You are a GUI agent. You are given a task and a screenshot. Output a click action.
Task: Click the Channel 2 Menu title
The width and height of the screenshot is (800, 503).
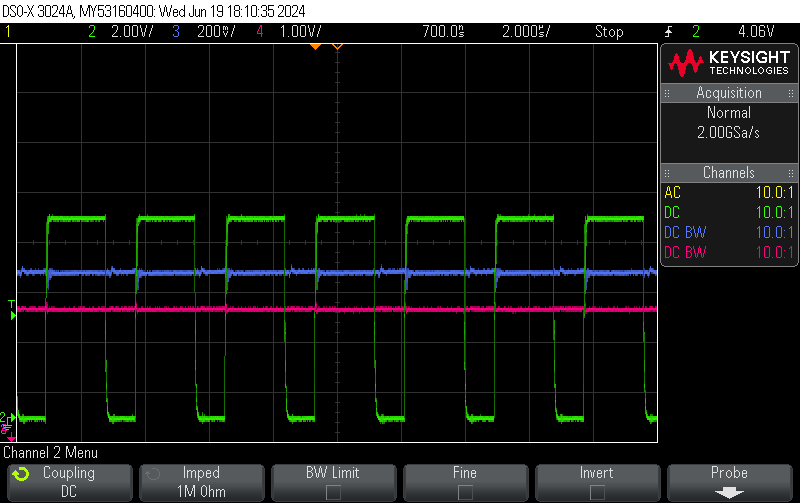point(51,453)
